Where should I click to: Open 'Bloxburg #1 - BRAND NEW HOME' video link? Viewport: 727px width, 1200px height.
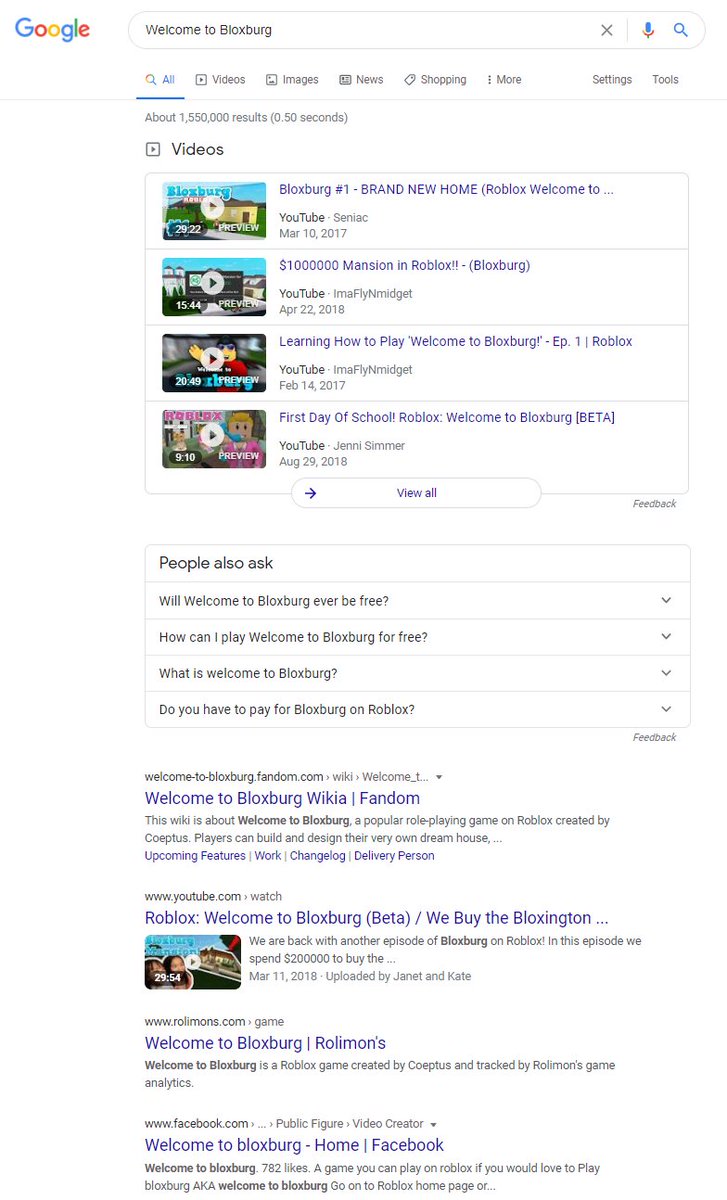click(x=446, y=189)
